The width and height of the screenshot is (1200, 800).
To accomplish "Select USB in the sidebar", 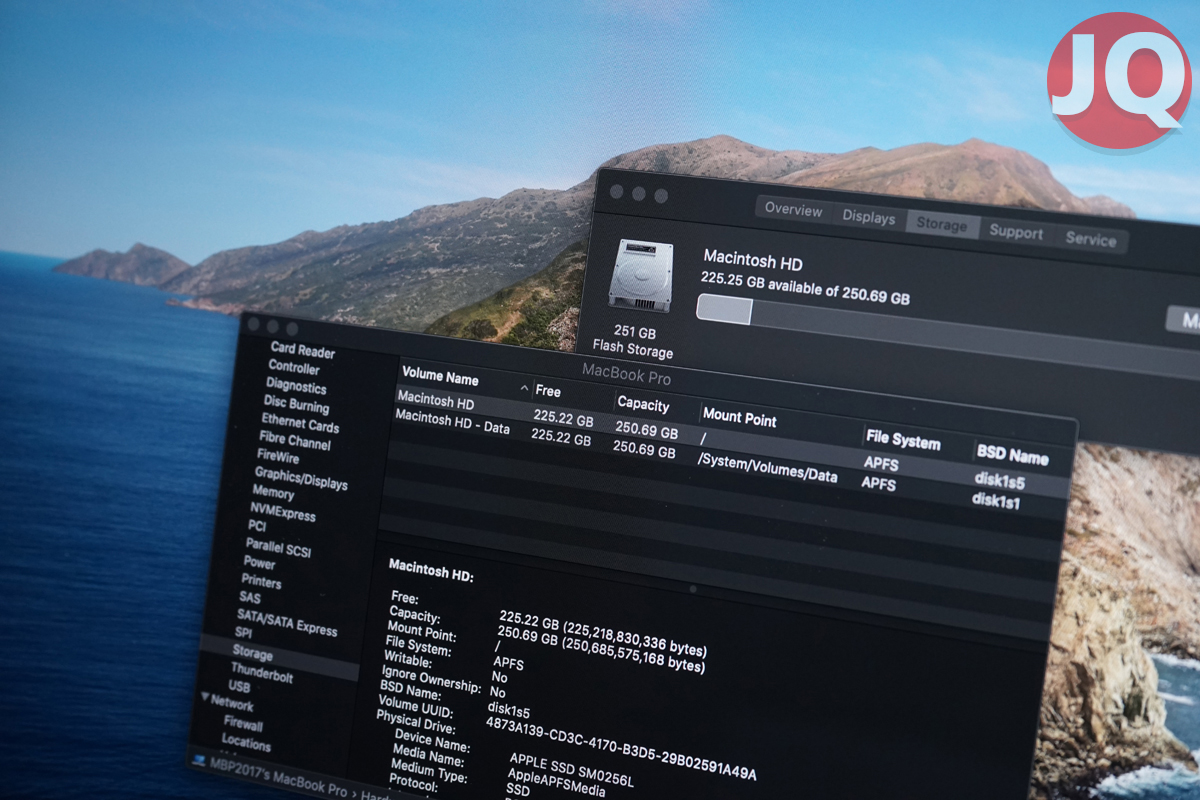I will [239, 687].
